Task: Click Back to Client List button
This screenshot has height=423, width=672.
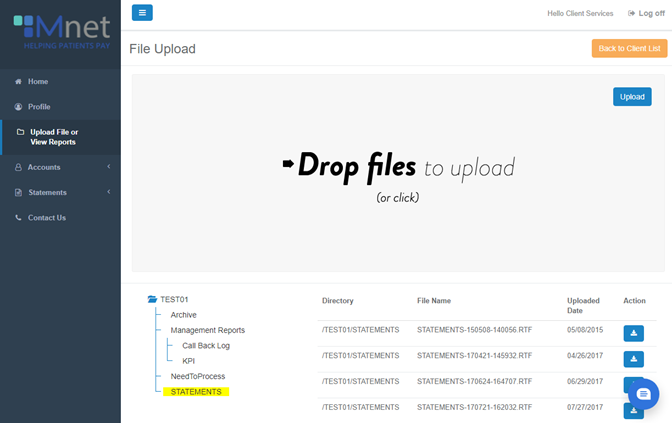Action: [629, 48]
